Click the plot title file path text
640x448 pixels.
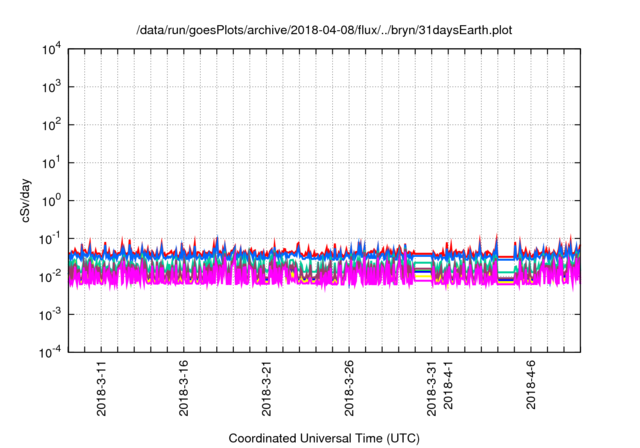(x=321, y=31)
